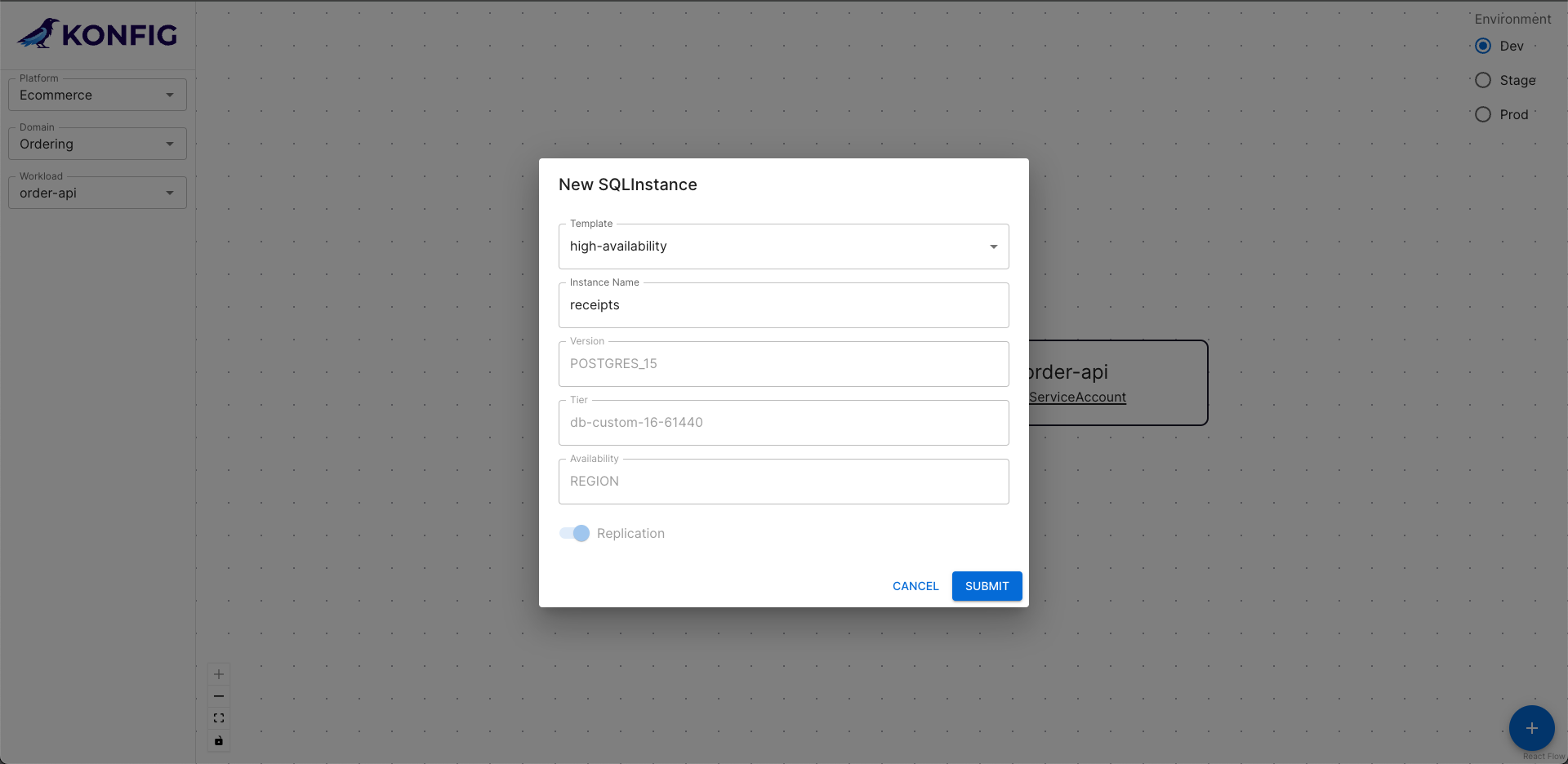Zoom in with the canvas plus control
The image size is (1568, 764).
219,674
